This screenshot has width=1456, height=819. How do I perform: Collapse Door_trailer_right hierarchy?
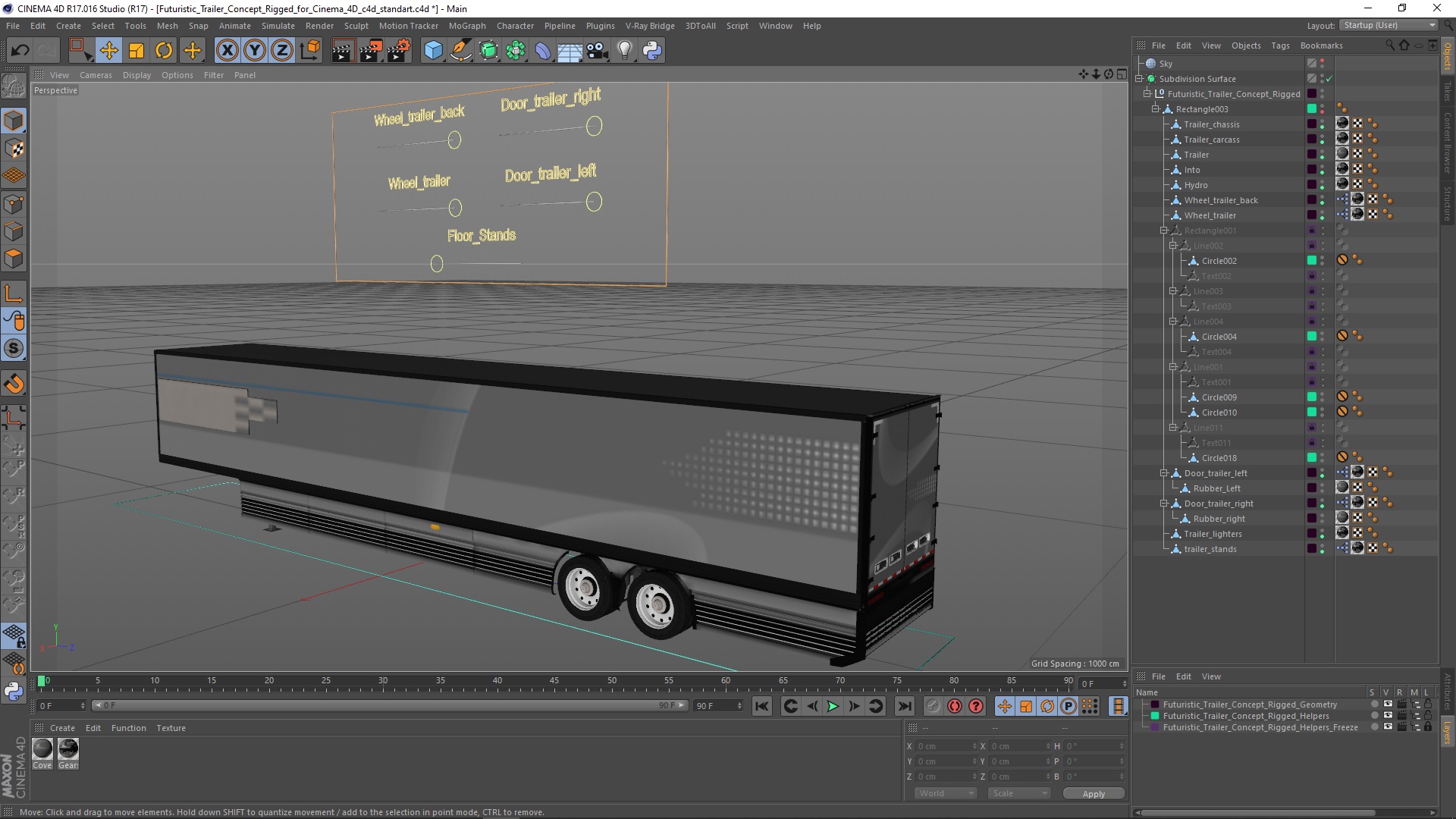[1164, 504]
